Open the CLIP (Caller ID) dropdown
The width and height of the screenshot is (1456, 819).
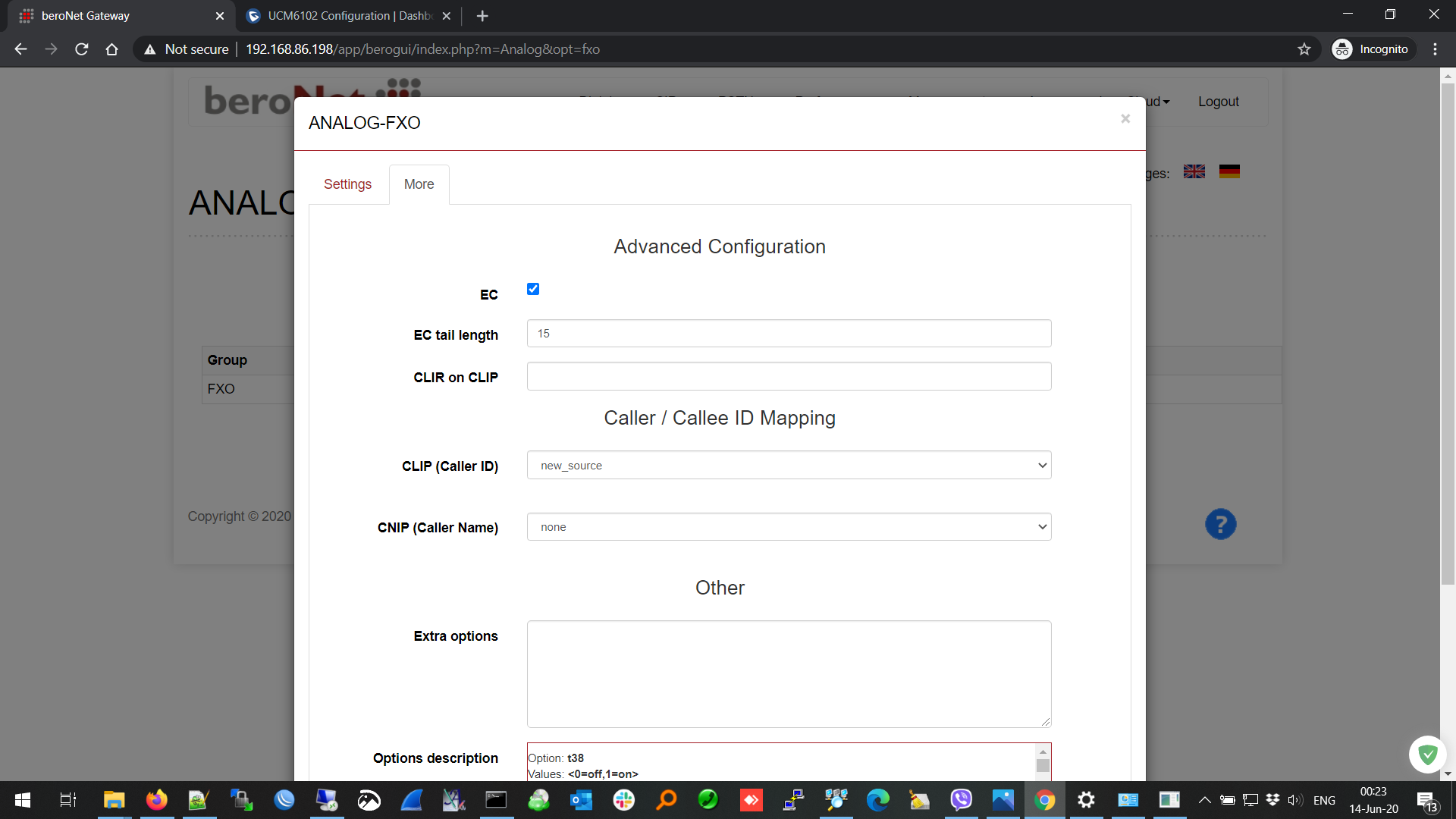point(789,466)
